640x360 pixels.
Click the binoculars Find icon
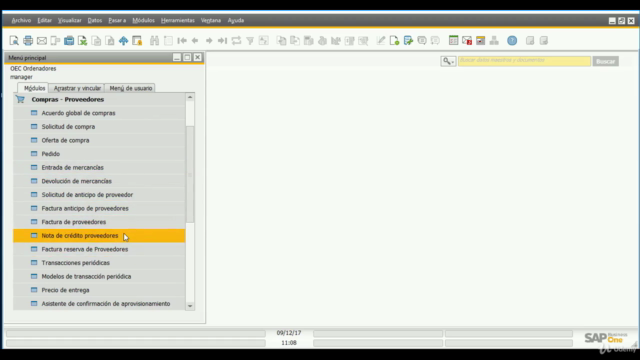pyautogui.click(x=154, y=40)
